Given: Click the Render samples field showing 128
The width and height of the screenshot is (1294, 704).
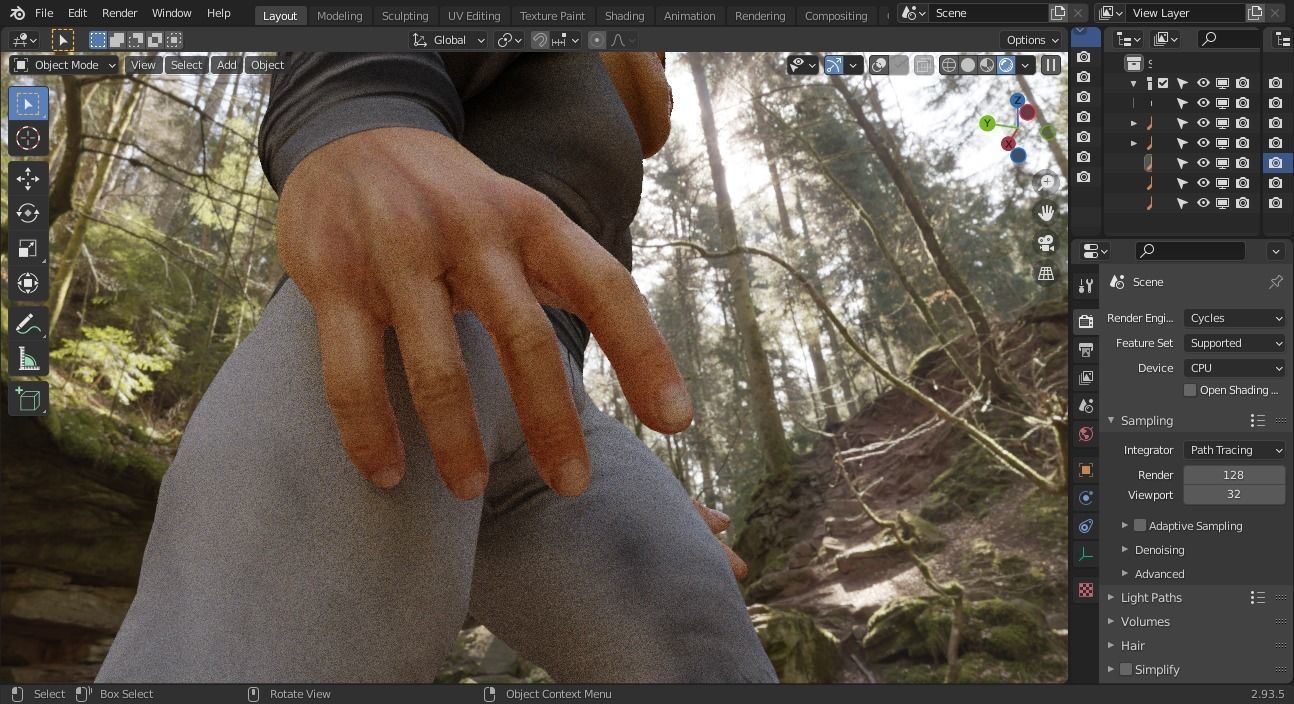Looking at the screenshot, I should 1234,475.
